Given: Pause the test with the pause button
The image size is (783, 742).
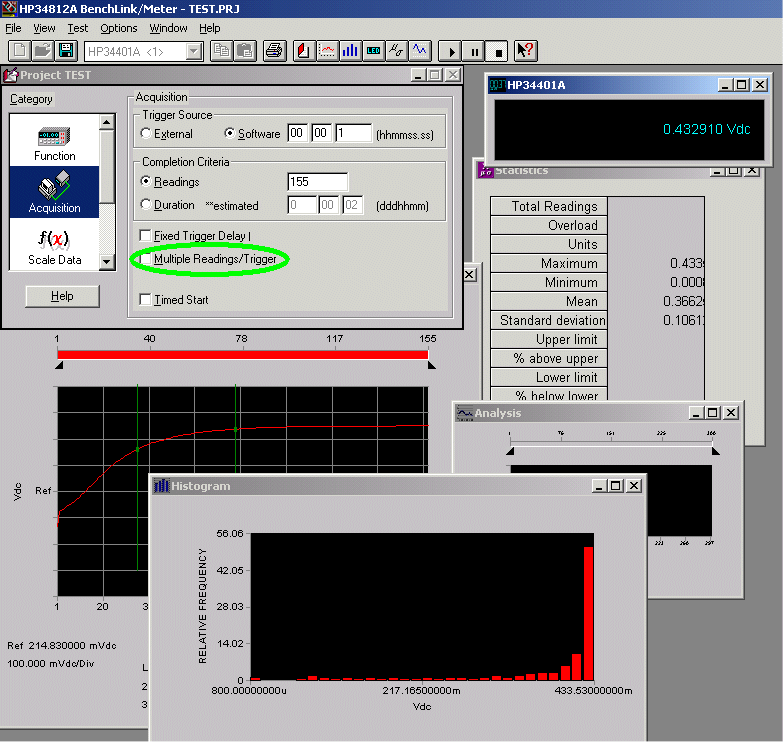Looking at the screenshot, I should (x=473, y=51).
